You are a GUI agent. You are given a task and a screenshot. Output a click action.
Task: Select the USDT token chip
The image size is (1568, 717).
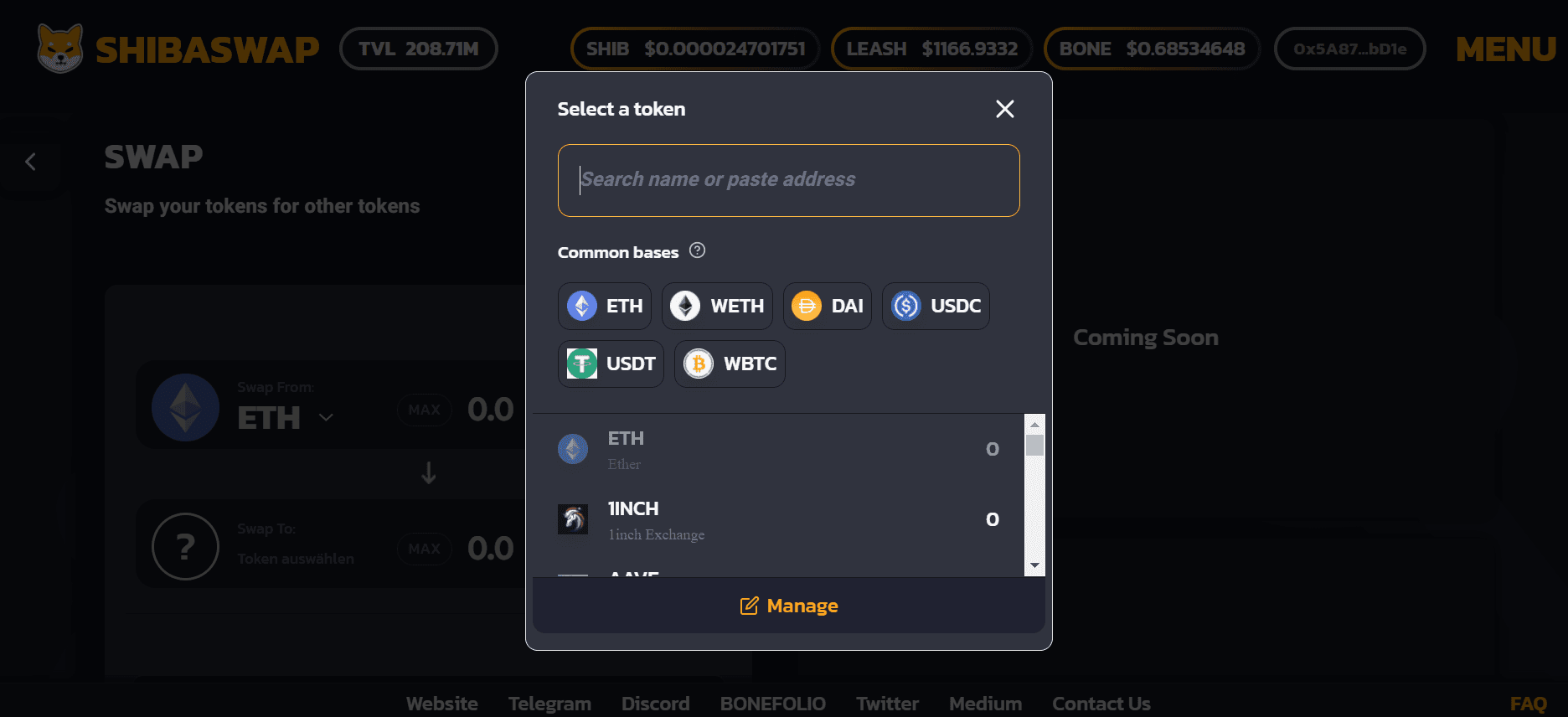coord(611,364)
